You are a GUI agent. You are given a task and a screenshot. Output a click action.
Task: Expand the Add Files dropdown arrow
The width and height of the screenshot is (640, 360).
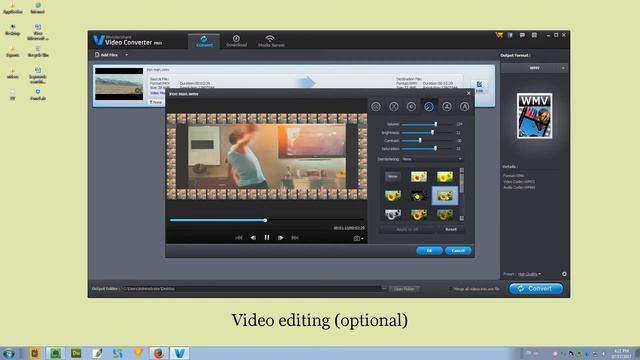[127, 55]
